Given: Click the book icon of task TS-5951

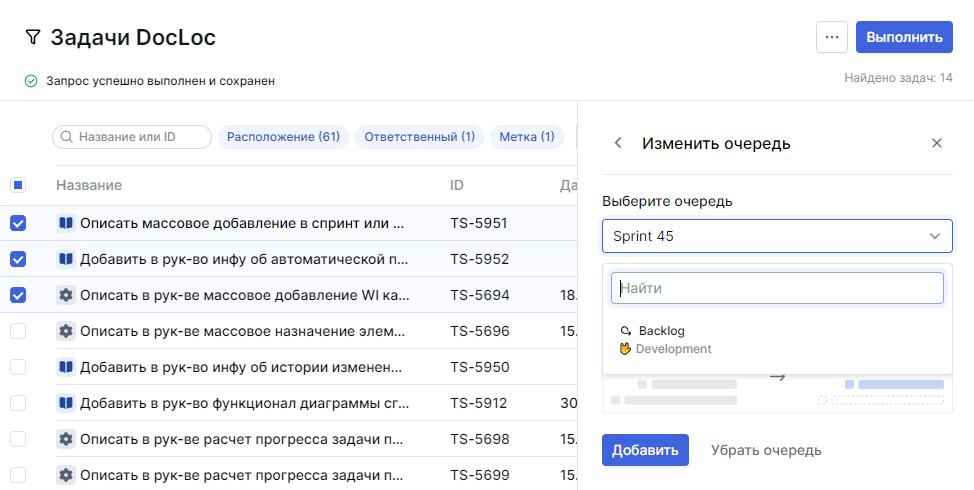Looking at the screenshot, I should (x=66, y=223).
